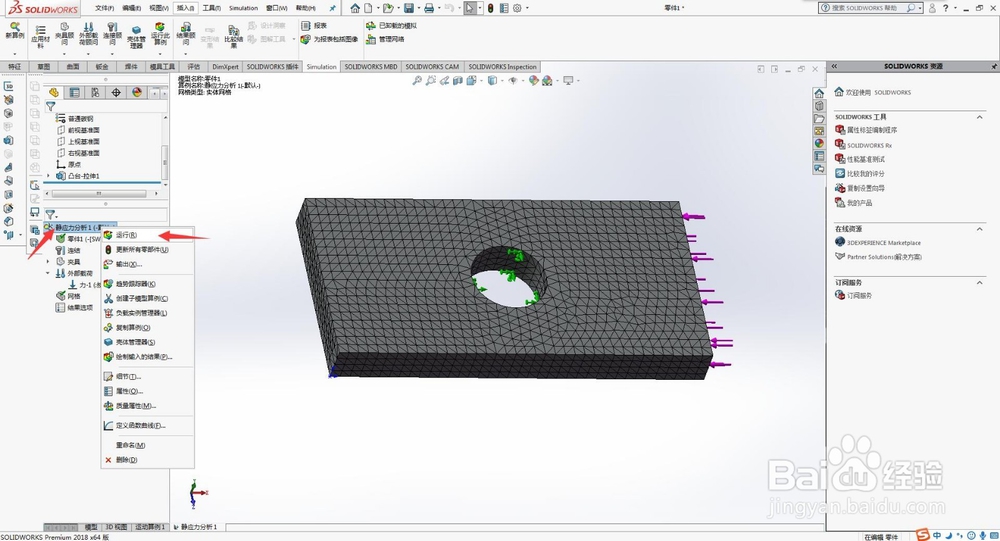Viewport: 1000px width, 541px height.
Task: Open the 连接顾问 connections advisor icon
Action: [x=112, y=34]
